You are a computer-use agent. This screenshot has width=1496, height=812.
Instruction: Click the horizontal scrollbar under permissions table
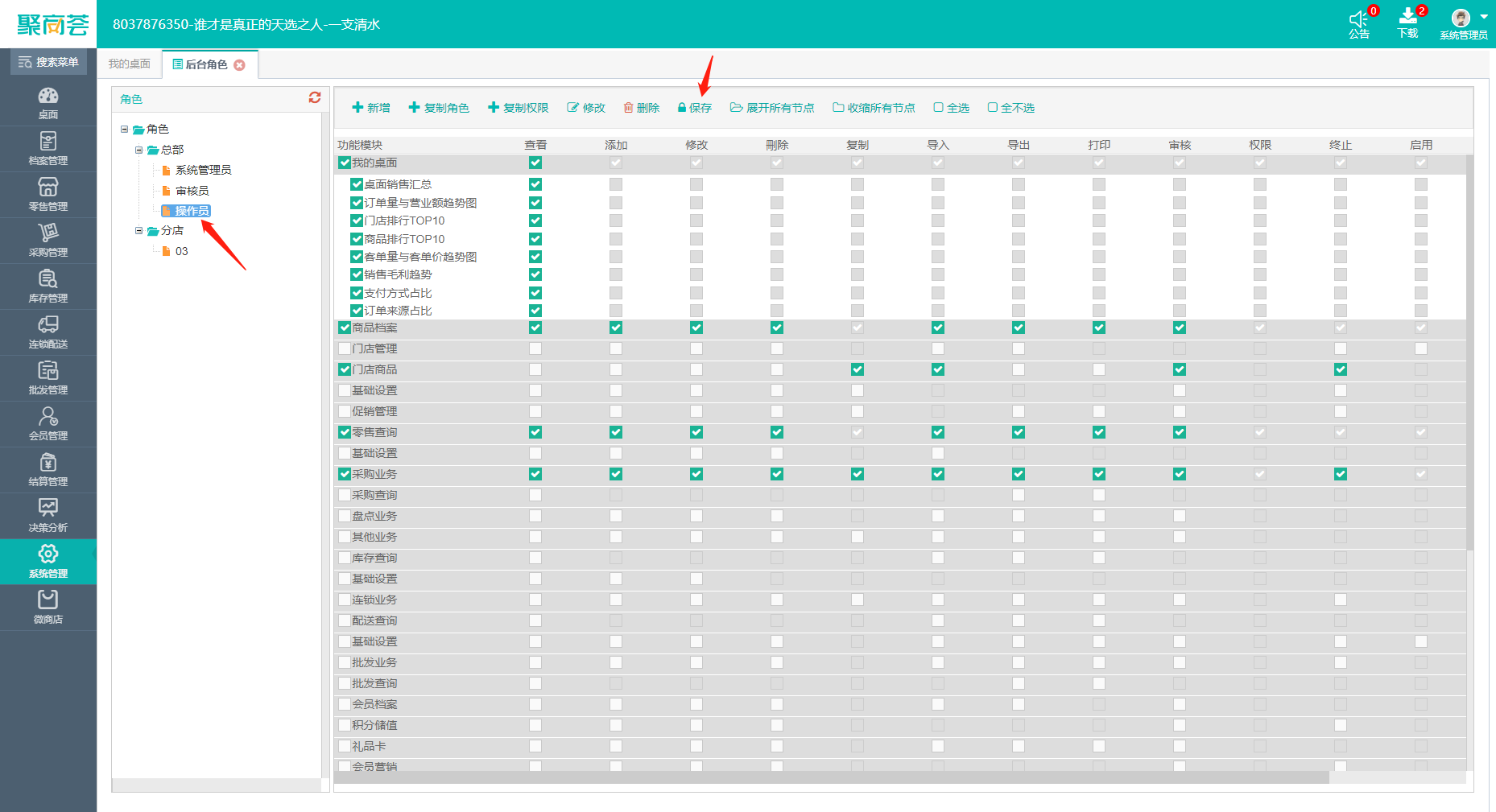(x=832, y=777)
